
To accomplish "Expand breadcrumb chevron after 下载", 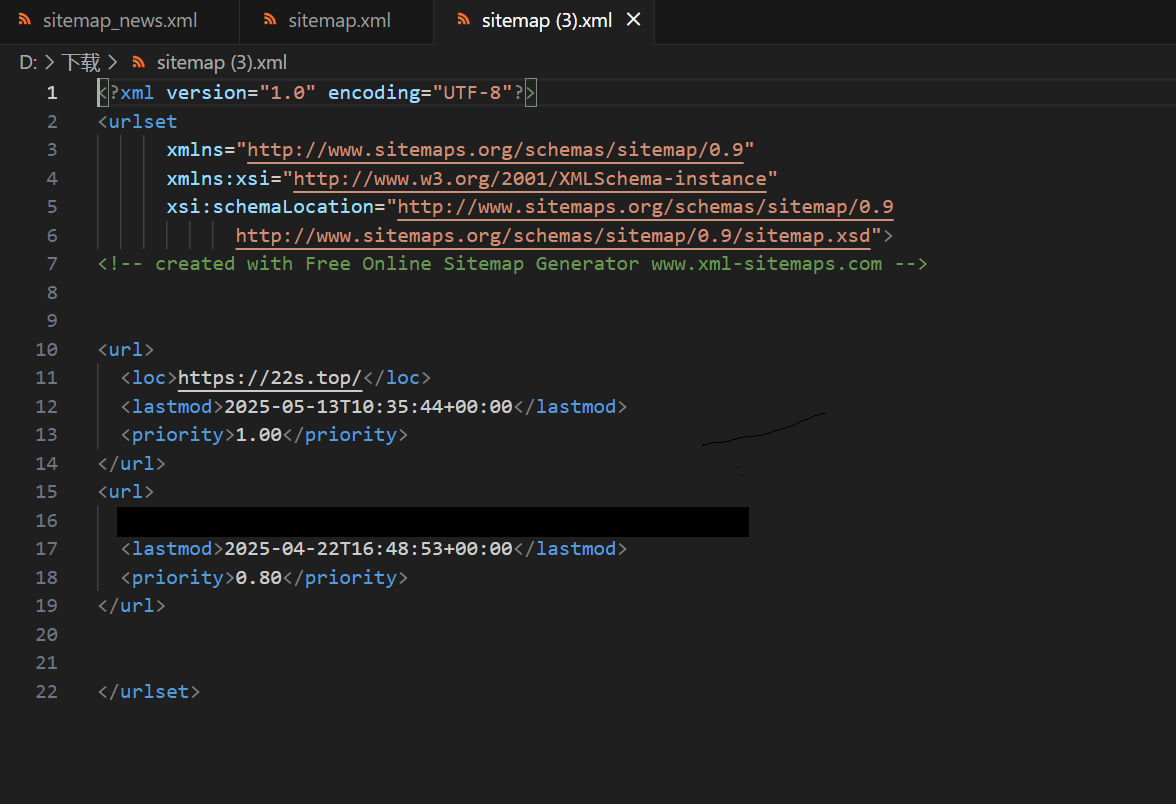I will click(112, 62).
